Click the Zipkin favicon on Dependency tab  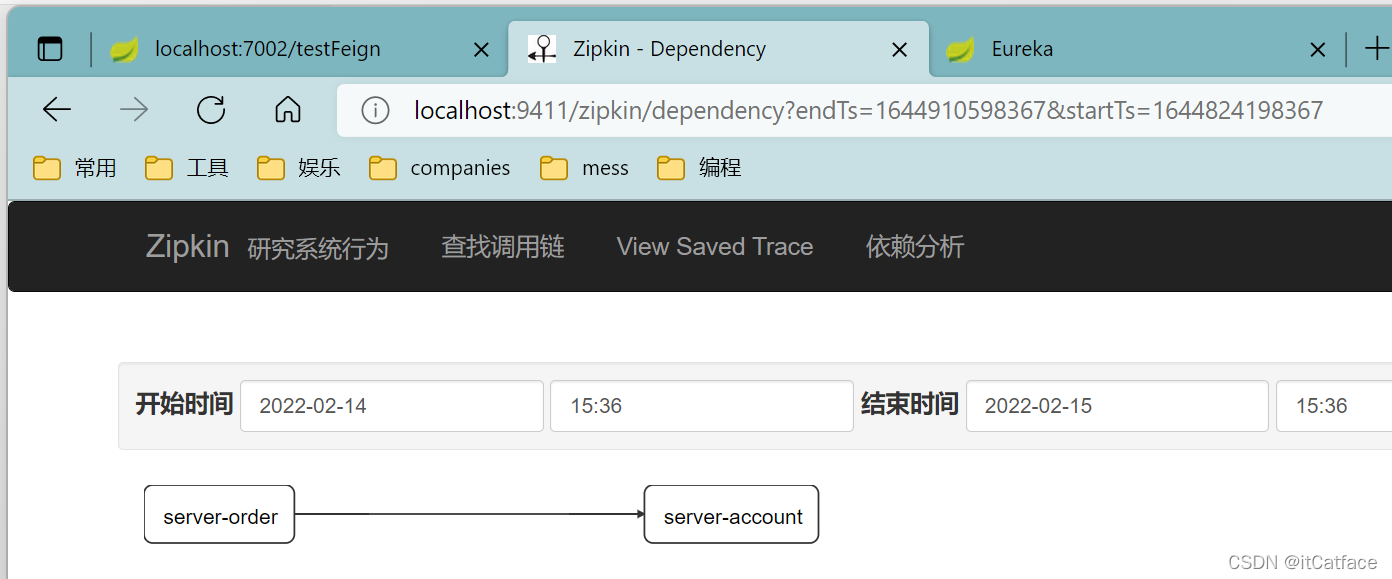point(542,49)
